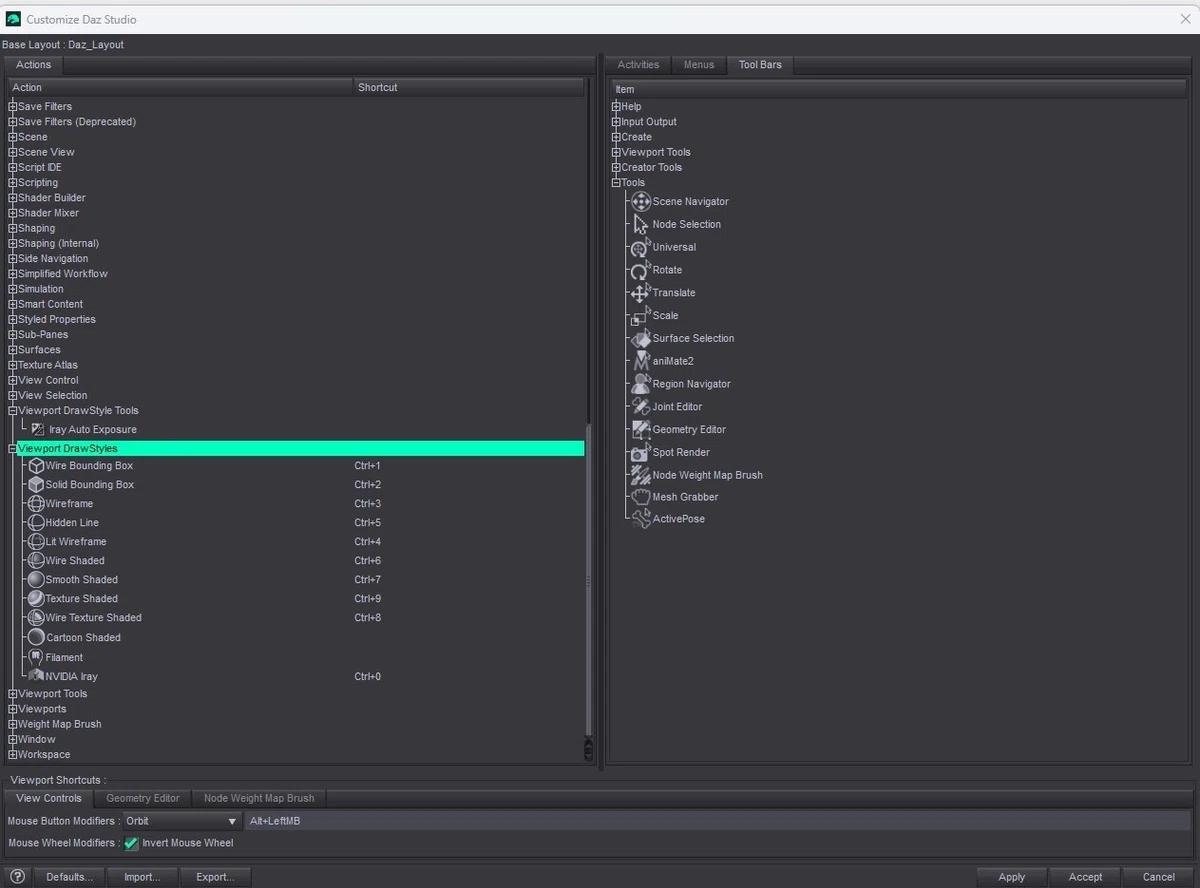Screen dimensions: 1200x888
Task: Expand the Creator Tools item
Action: coord(617,167)
